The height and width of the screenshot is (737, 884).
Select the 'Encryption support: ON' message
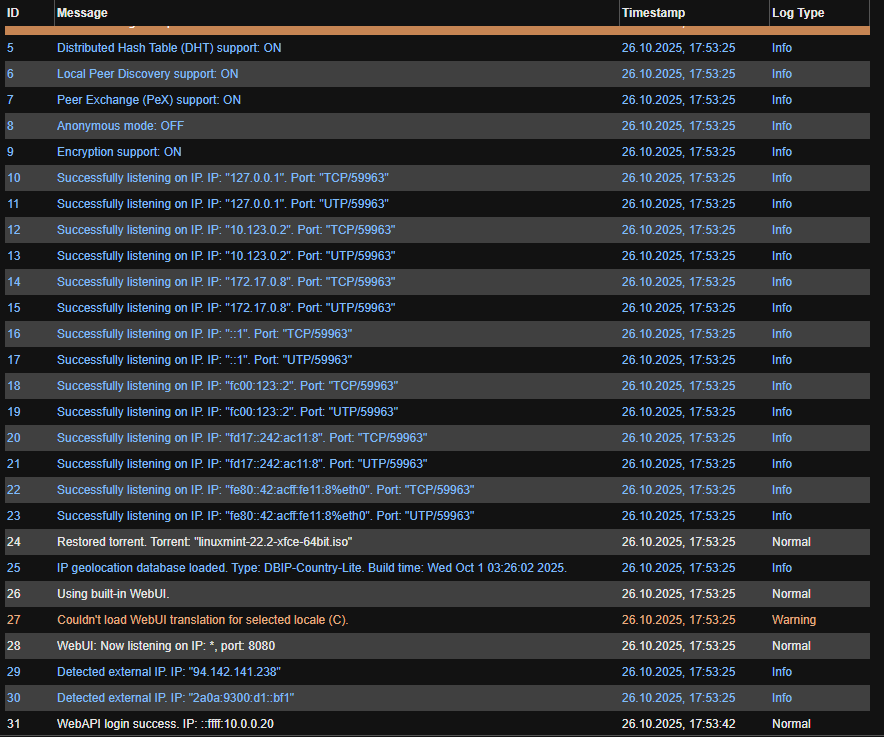119,152
